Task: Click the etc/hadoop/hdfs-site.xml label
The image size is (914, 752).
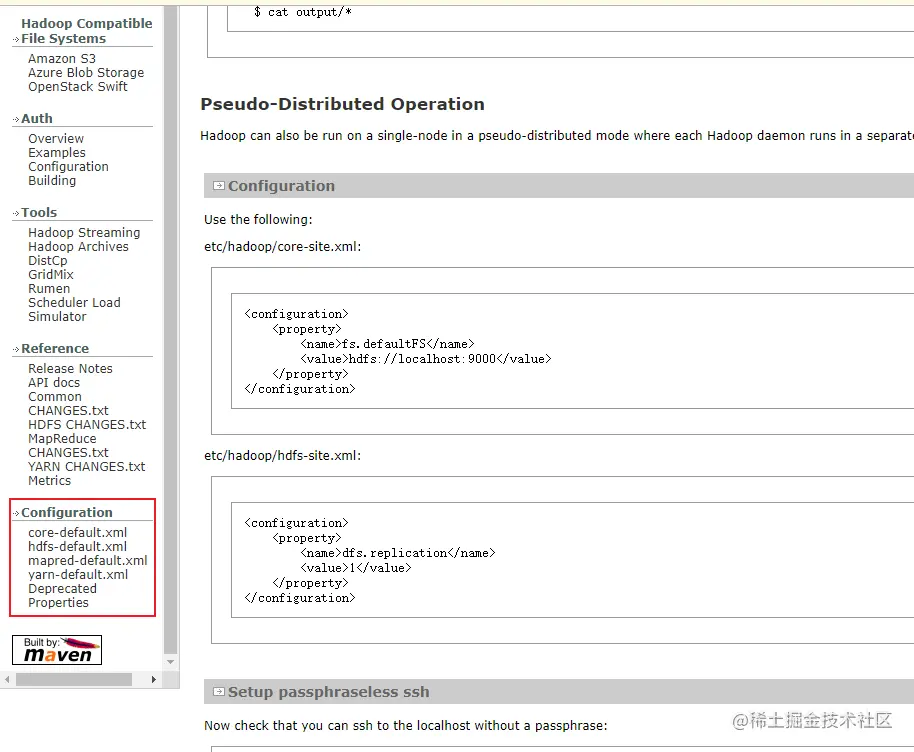Action: click(x=283, y=456)
